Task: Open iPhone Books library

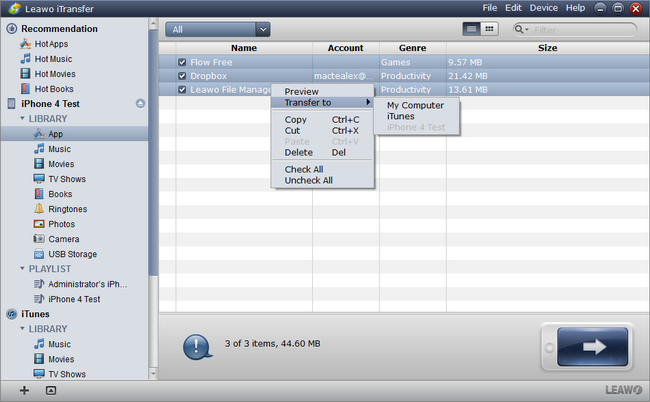Action: (x=53, y=194)
